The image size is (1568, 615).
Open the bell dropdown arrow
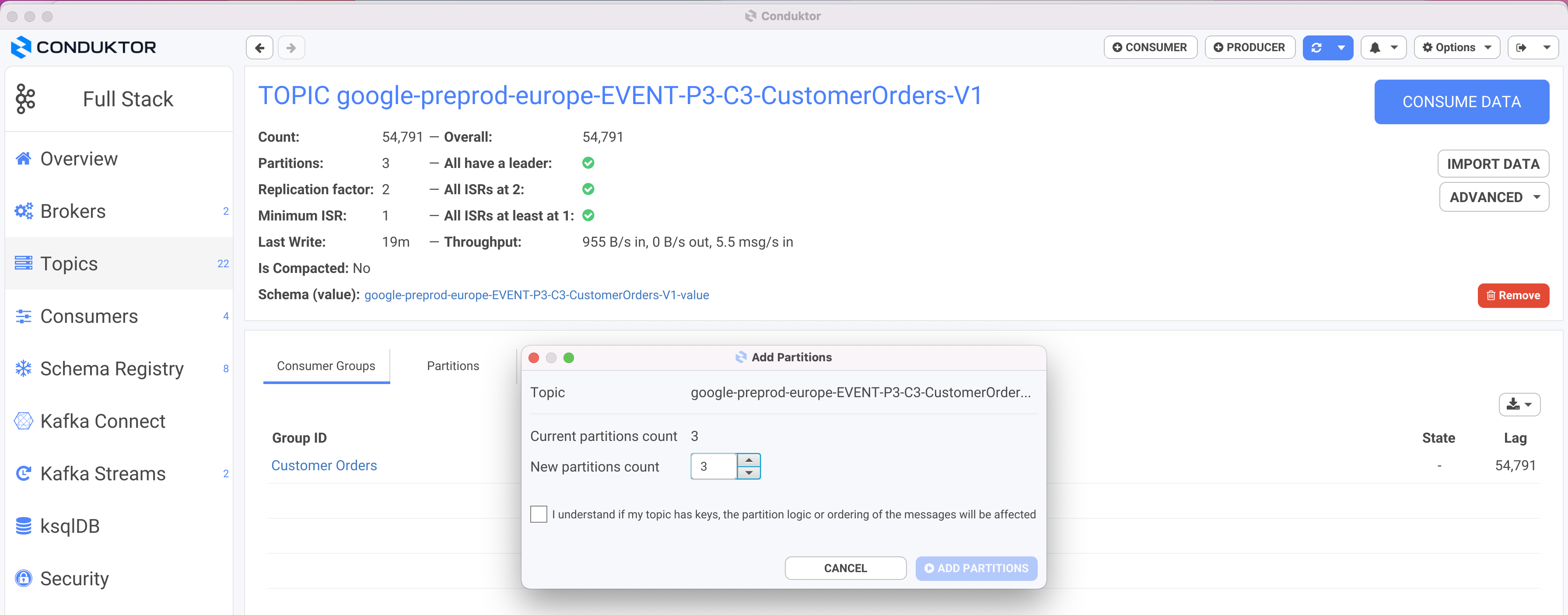pos(1394,47)
